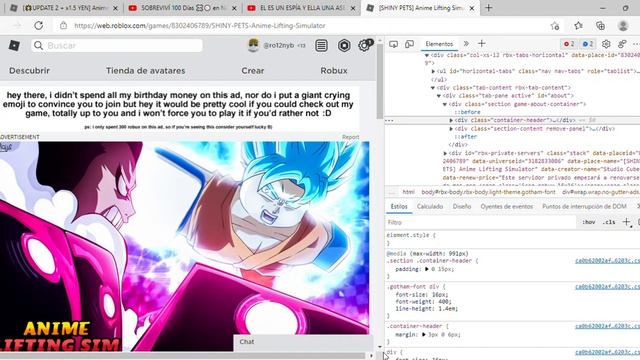Open the browser Collections icon
The width and height of the screenshot is (640, 360).
coord(600,26)
